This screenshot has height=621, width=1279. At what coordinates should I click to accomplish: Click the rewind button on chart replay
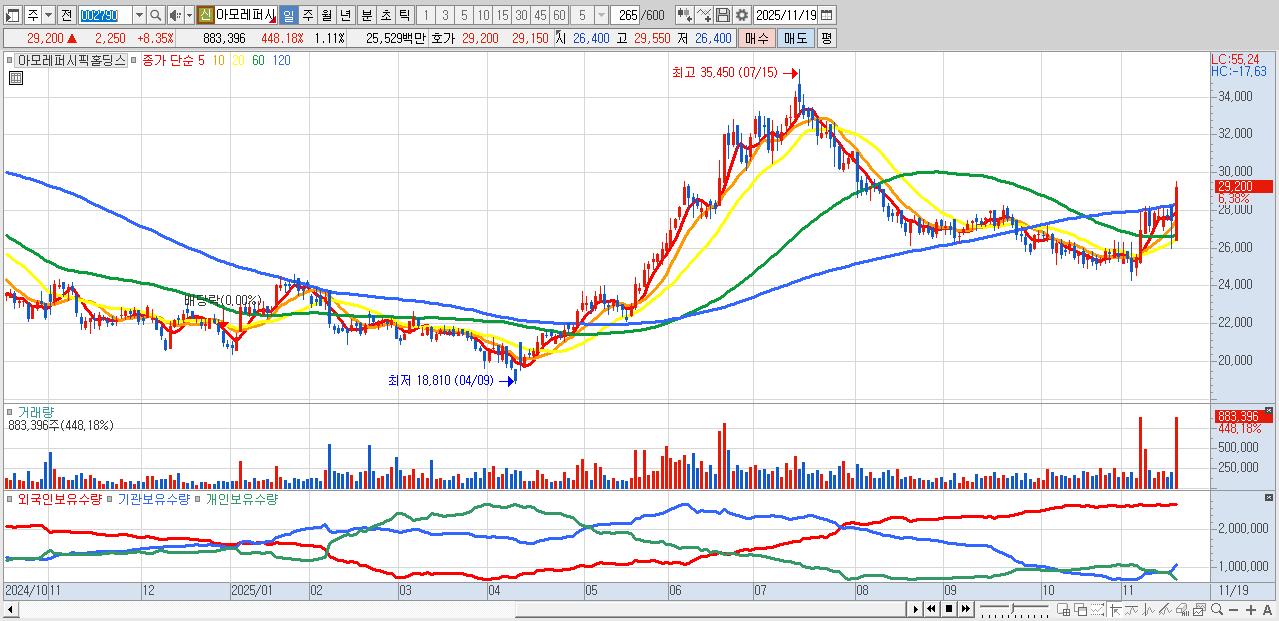pyautogui.click(x=931, y=609)
